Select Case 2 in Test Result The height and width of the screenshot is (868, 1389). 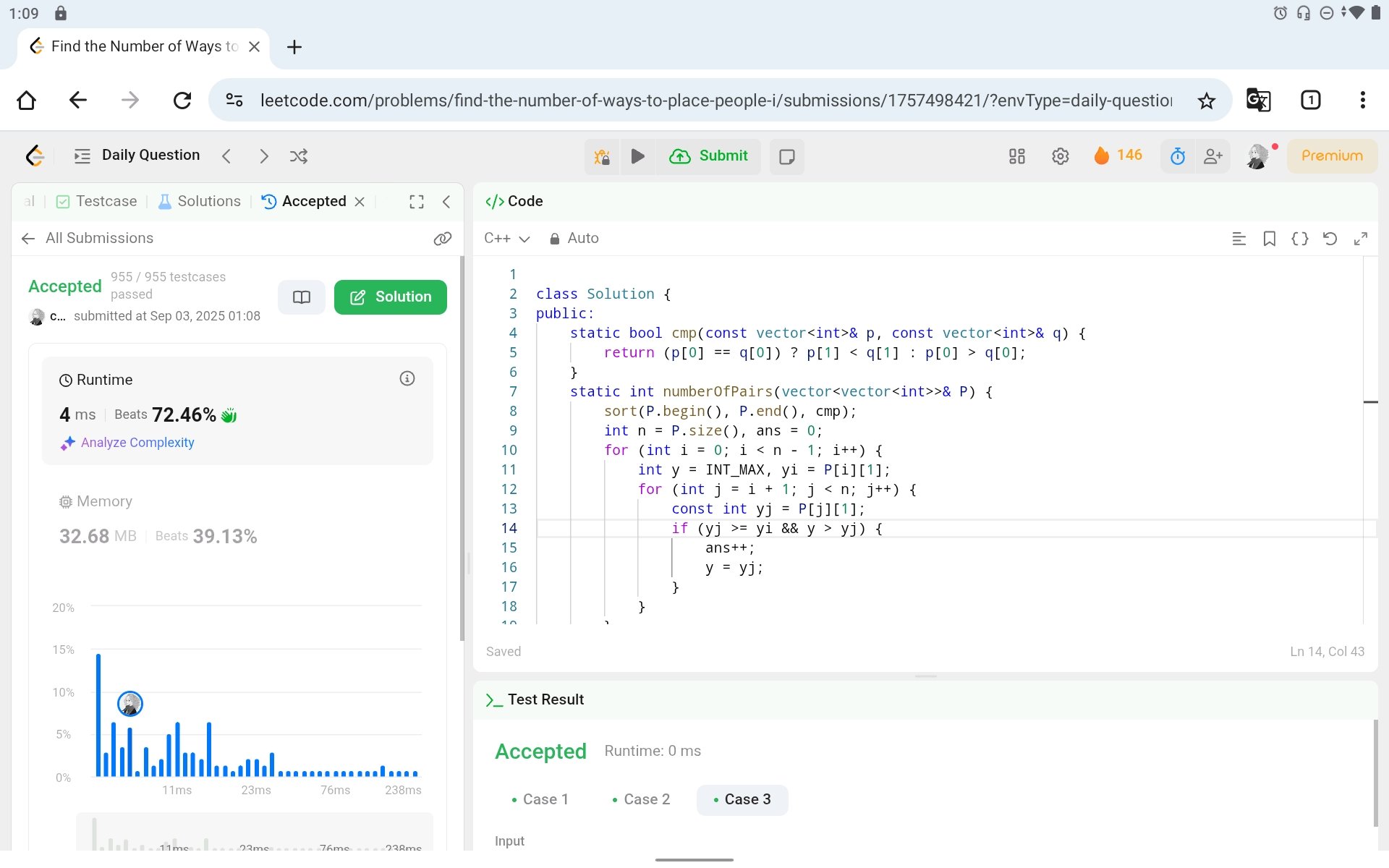[641, 799]
